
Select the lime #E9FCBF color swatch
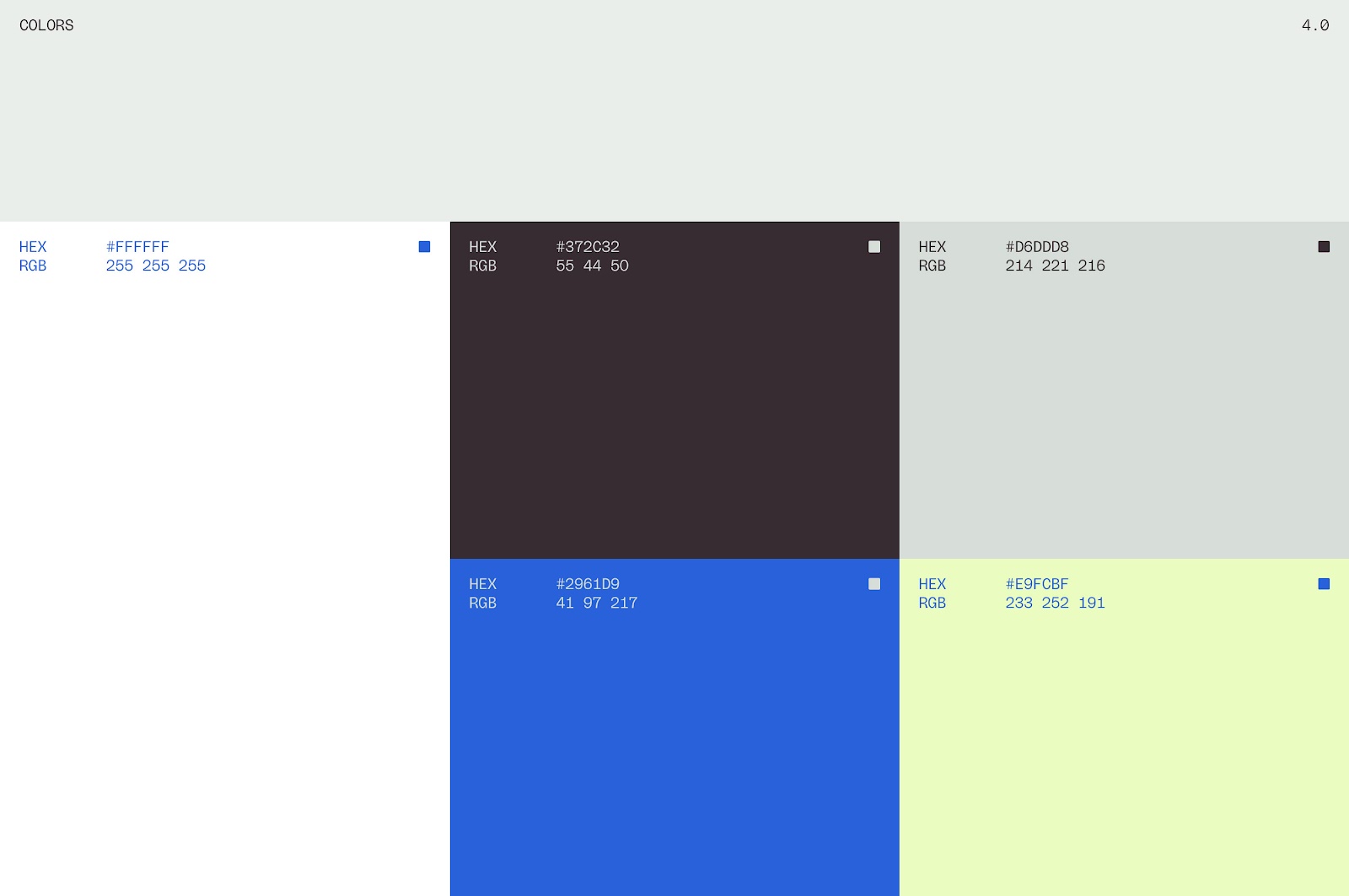click(1124, 727)
